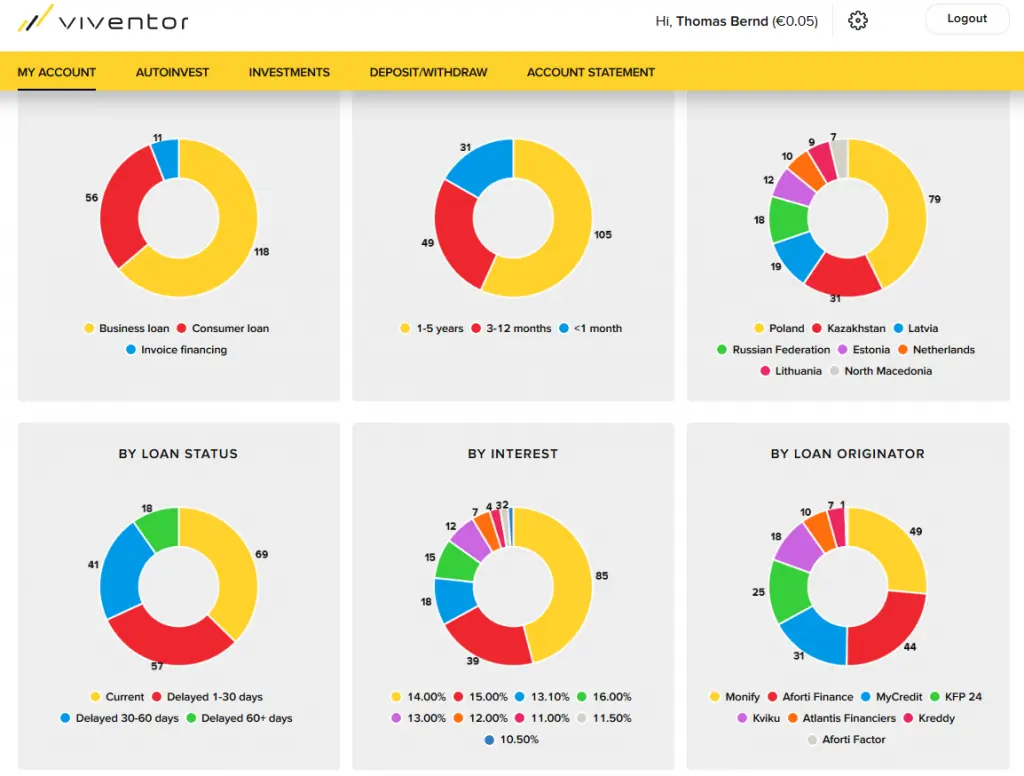Toggle the <1 month legend entry
The height and width of the screenshot is (776, 1024).
591,329
